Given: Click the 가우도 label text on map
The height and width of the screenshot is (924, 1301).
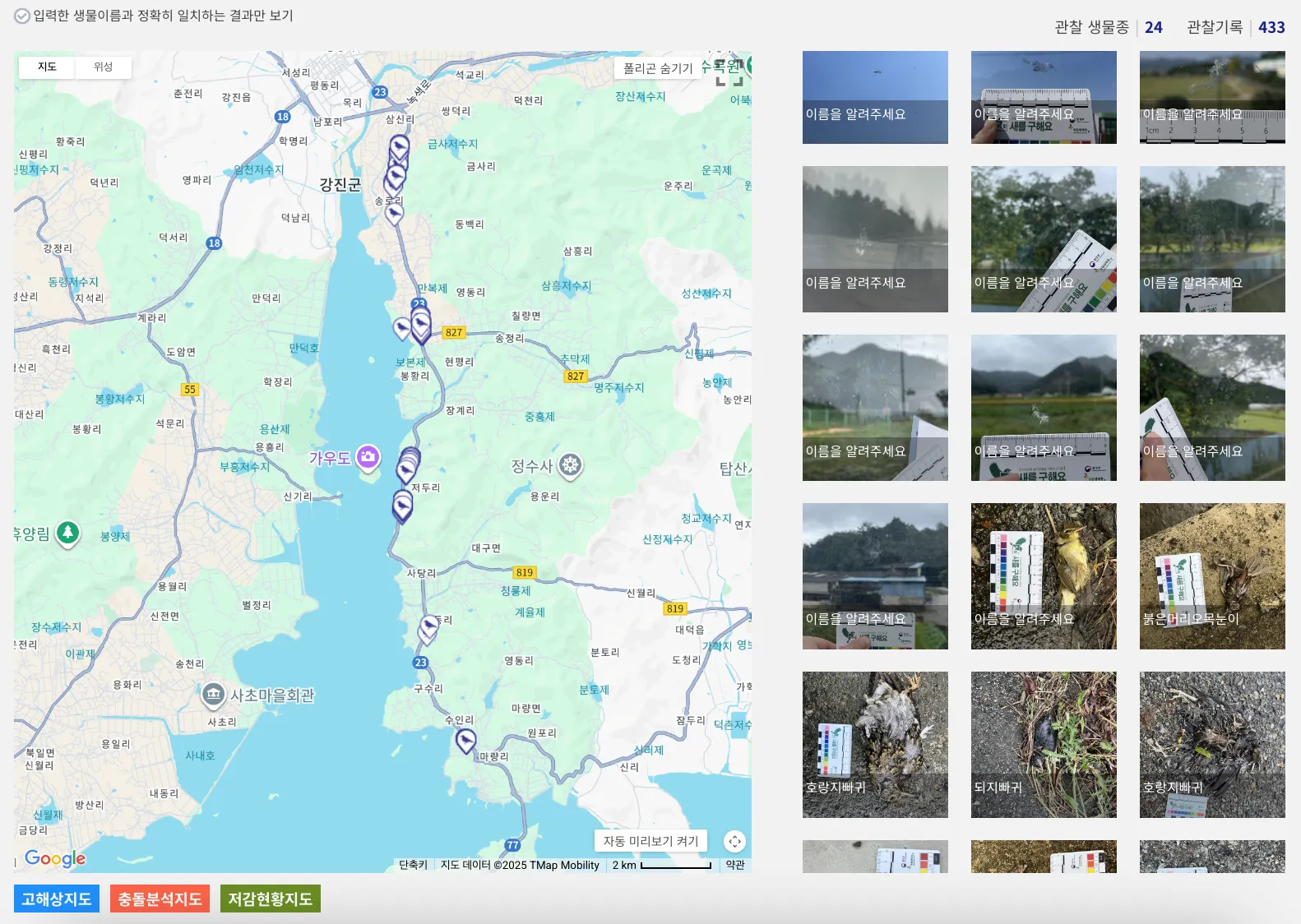Looking at the screenshot, I should [330, 458].
